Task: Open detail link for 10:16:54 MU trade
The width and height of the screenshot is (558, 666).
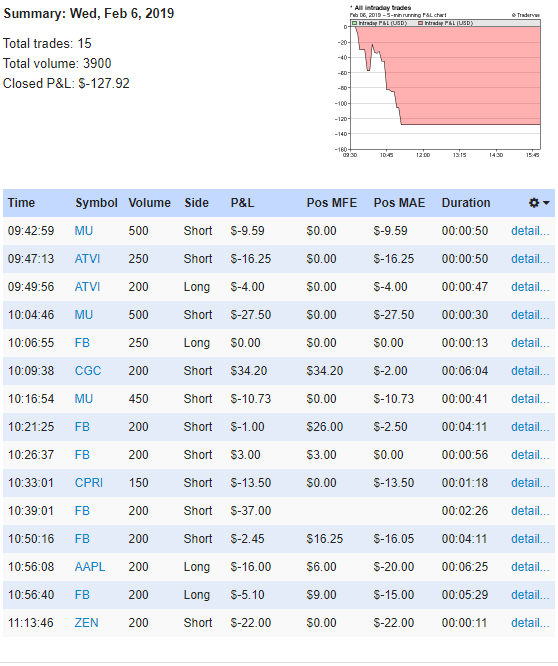Action: coord(530,399)
